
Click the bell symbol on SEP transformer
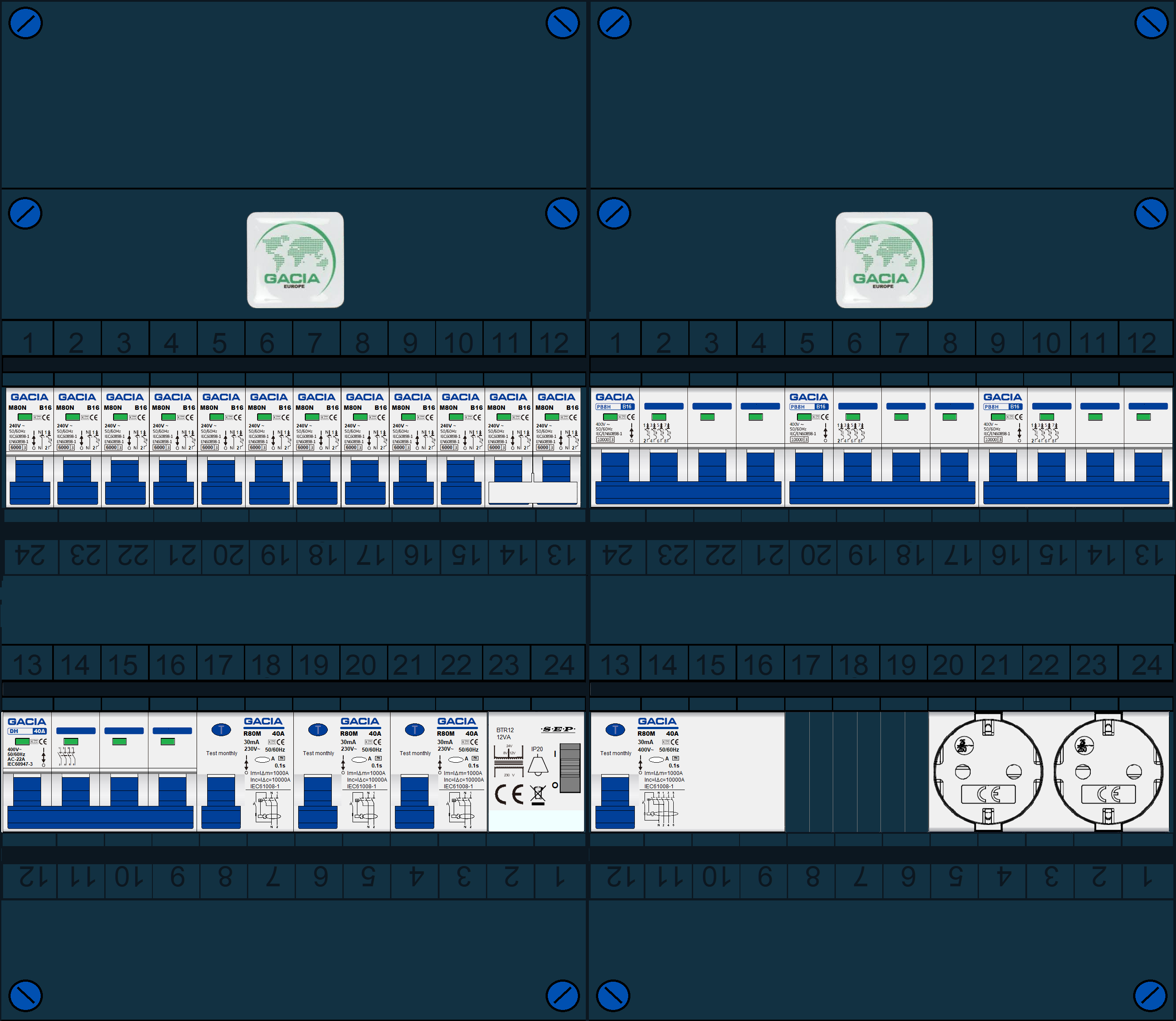pyautogui.click(x=537, y=765)
